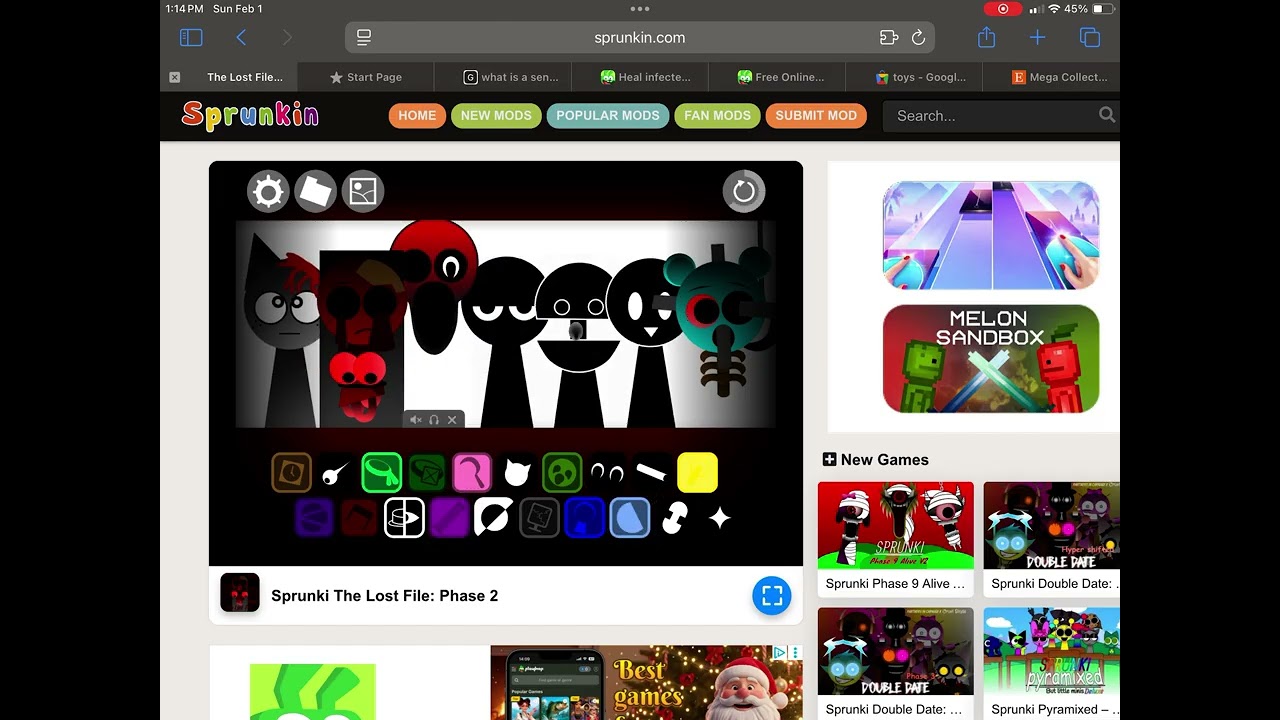Viewport: 1280px width, 720px height.
Task: Enter fullscreen with the blue button
Action: (771, 596)
